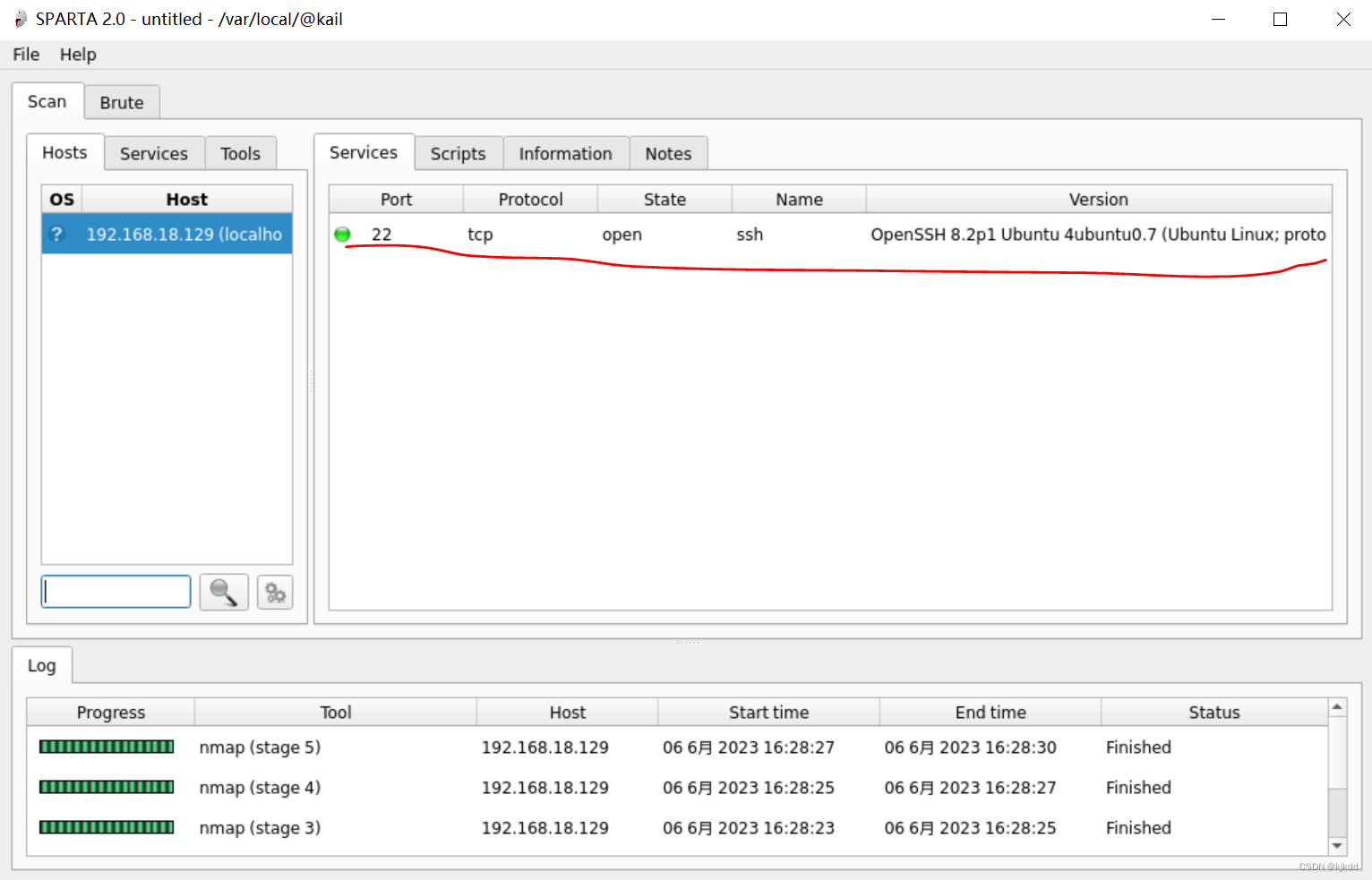Click Status column header in log
The width and height of the screenshot is (1372, 880).
click(1214, 712)
